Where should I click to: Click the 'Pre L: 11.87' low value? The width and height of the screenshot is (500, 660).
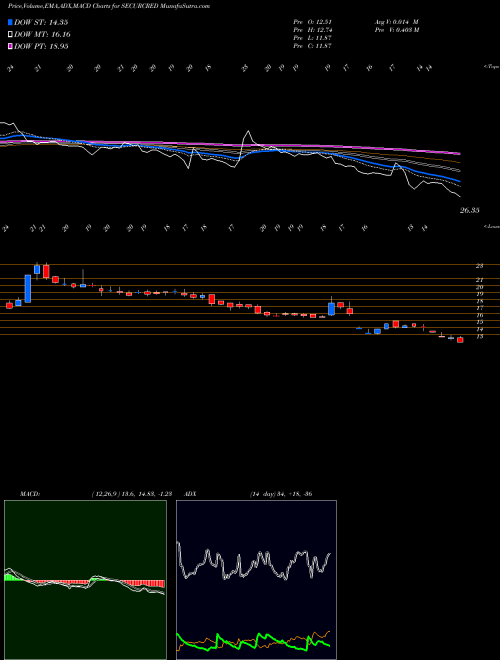pyautogui.click(x=314, y=38)
